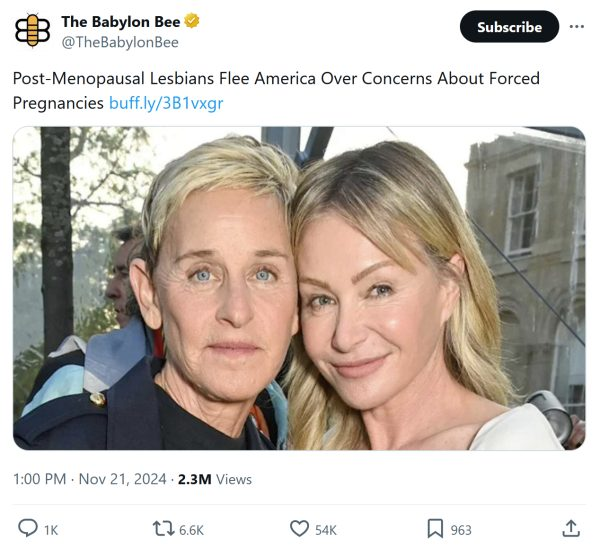
Task: Click the 1:00 PM Nov 21, 2024 timestamp
Action: pyautogui.click(x=89, y=479)
